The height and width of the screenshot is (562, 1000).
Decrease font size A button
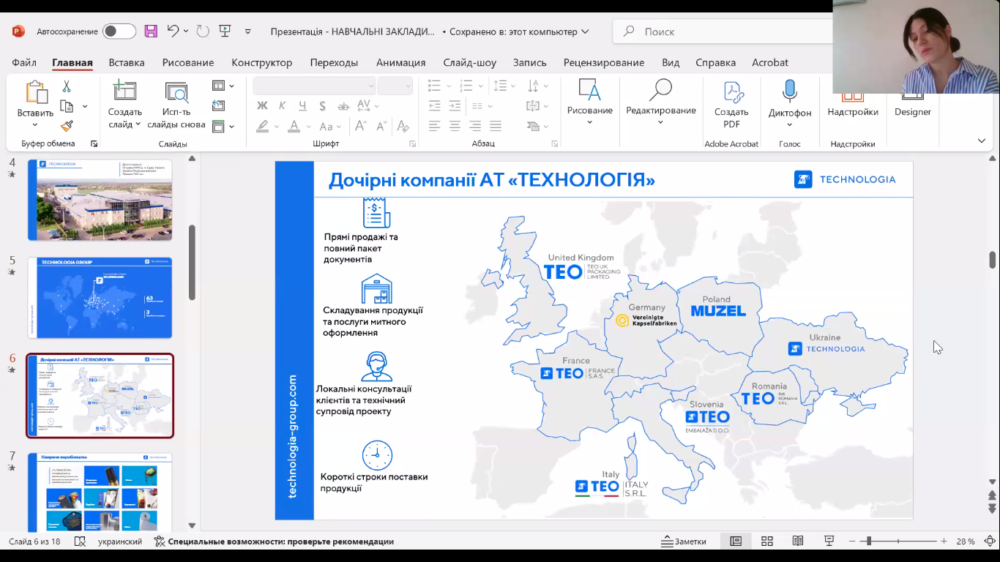click(381, 126)
